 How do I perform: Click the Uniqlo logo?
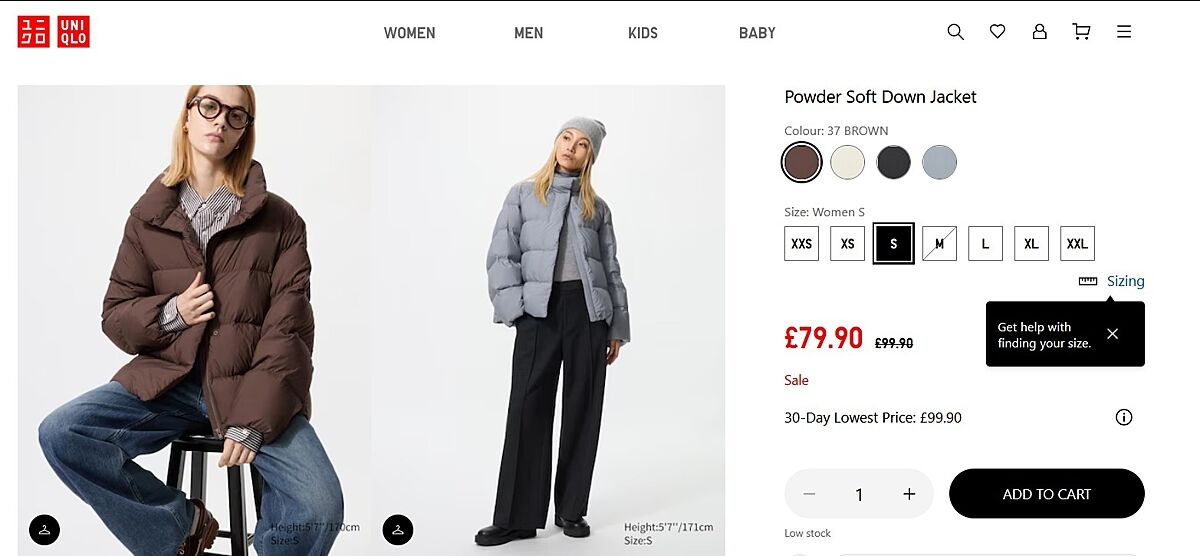(53, 32)
